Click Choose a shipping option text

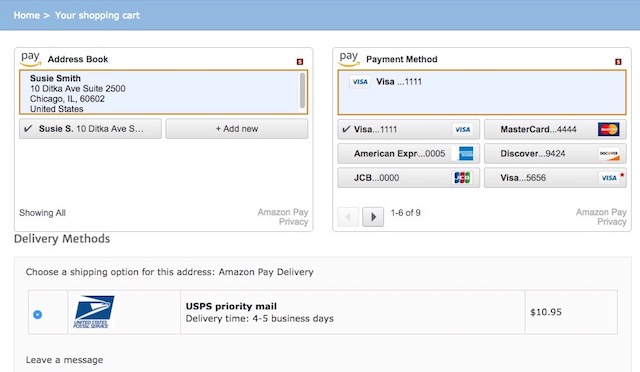(169, 272)
